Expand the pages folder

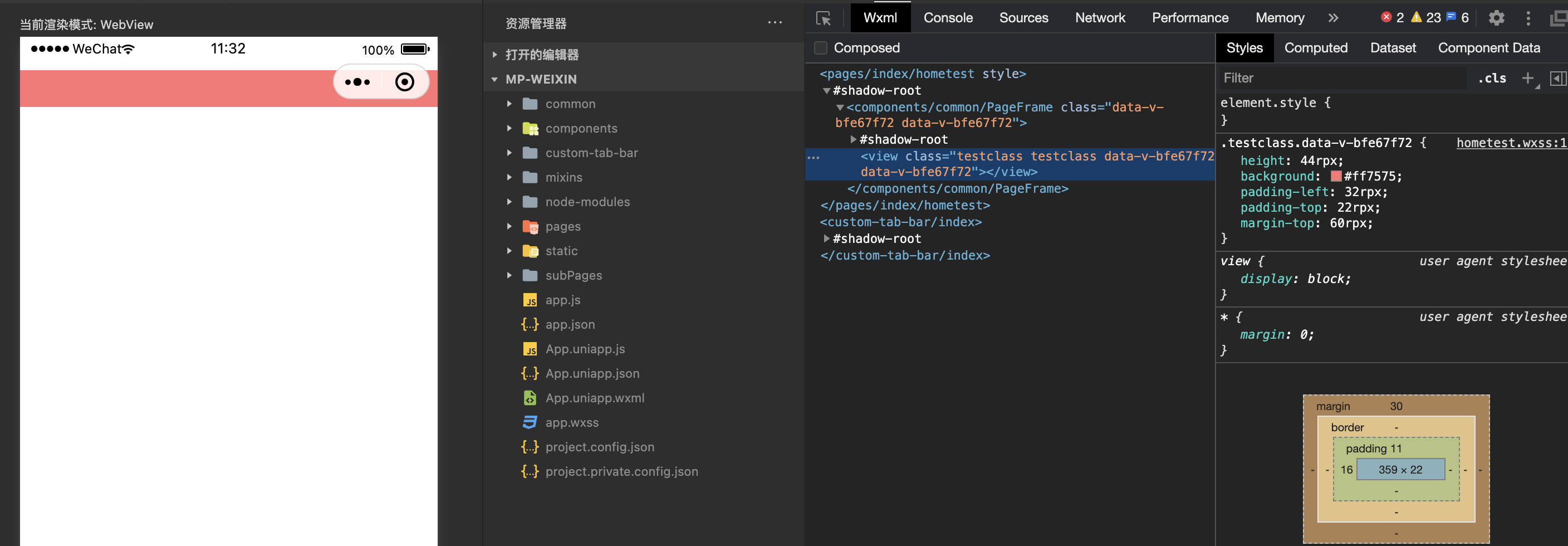(509, 227)
